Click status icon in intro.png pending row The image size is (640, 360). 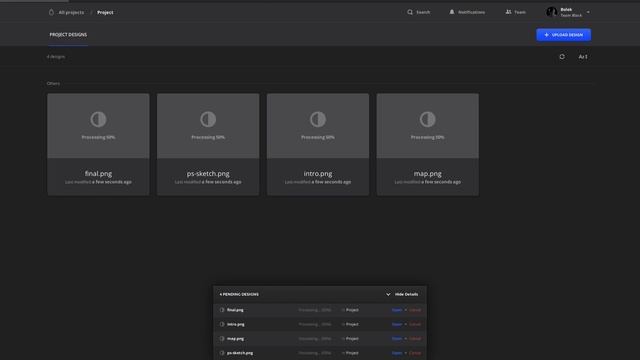(x=222, y=324)
